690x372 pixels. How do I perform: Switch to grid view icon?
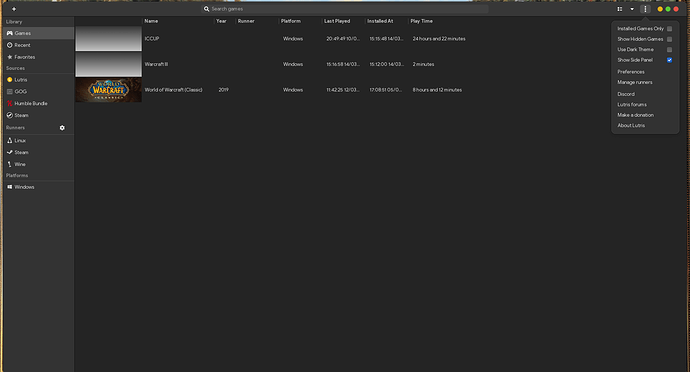pyautogui.click(x=620, y=9)
